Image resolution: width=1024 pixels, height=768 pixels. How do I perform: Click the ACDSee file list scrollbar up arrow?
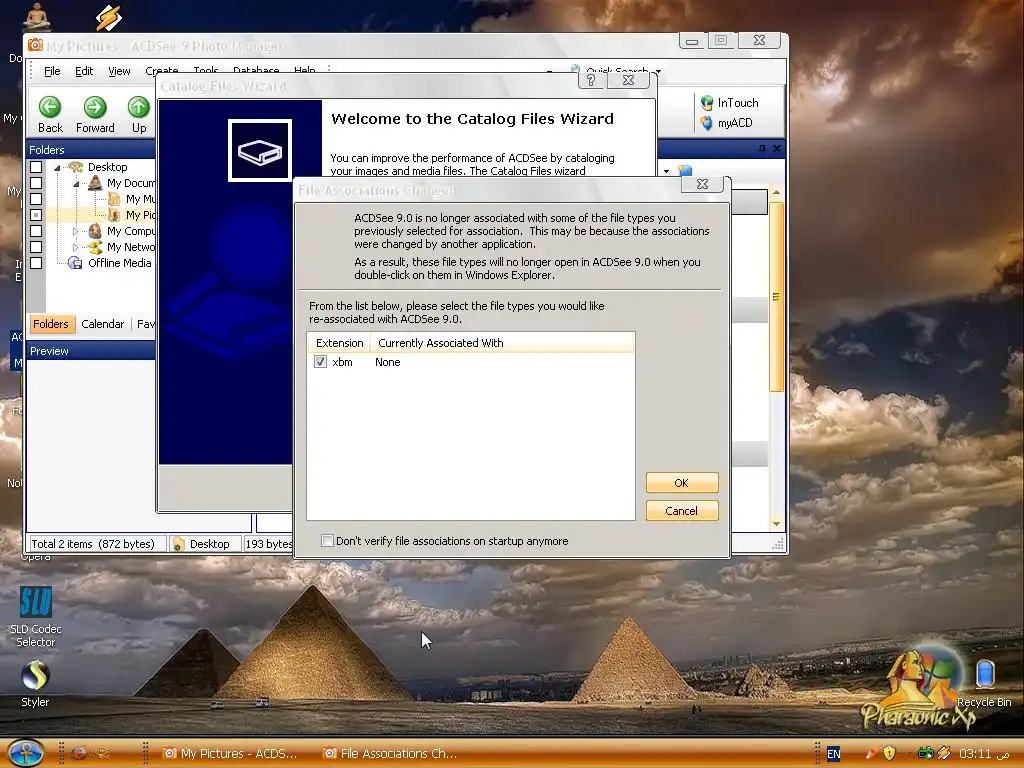[776, 193]
